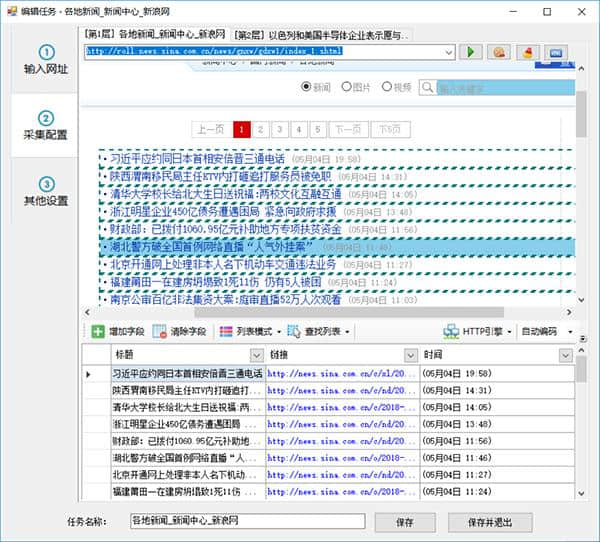The width and height of the screenshot is (600, 542).
Task: Expand the URL address dropdown arrow
Action: 447,52
